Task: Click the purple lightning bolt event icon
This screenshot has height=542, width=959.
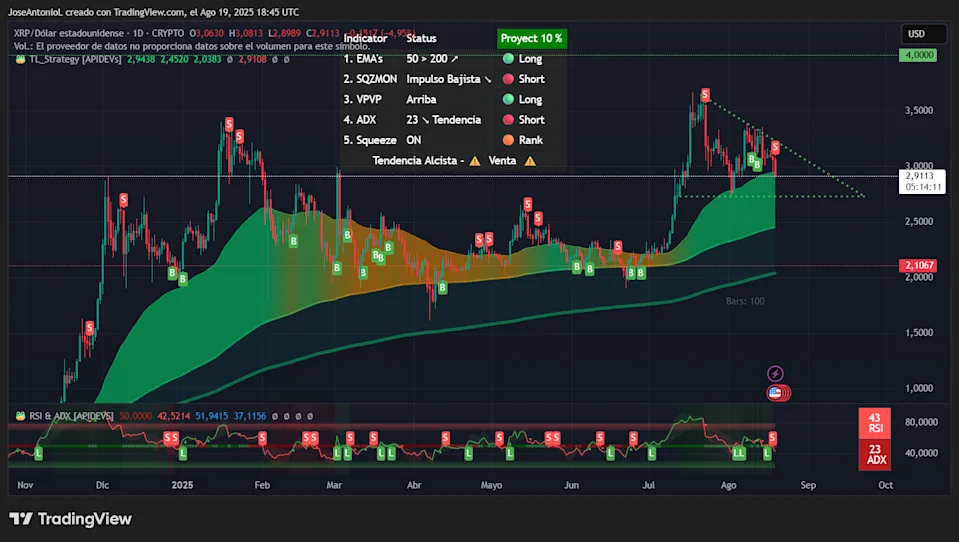Action: (x=774, y=373)
